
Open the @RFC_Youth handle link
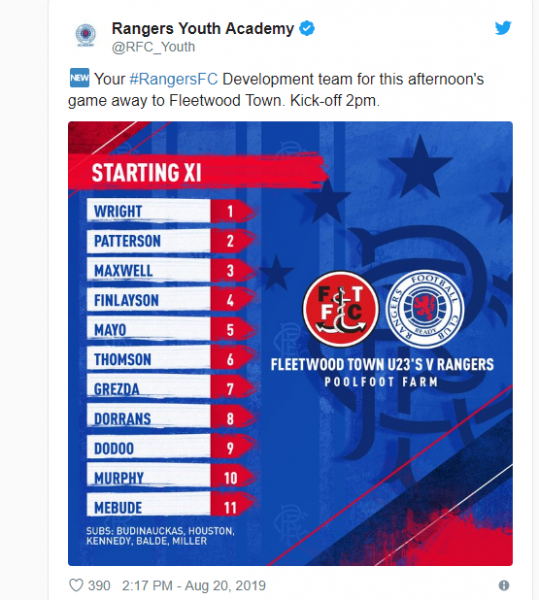[x=153, y=47]
